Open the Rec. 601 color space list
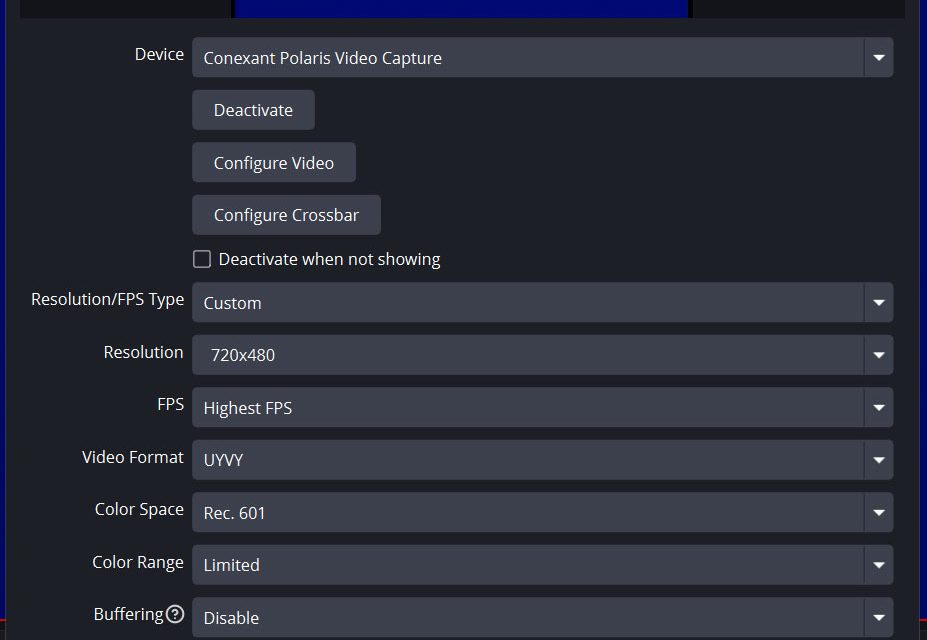The image size is (927, 640). tap(527, 513)
